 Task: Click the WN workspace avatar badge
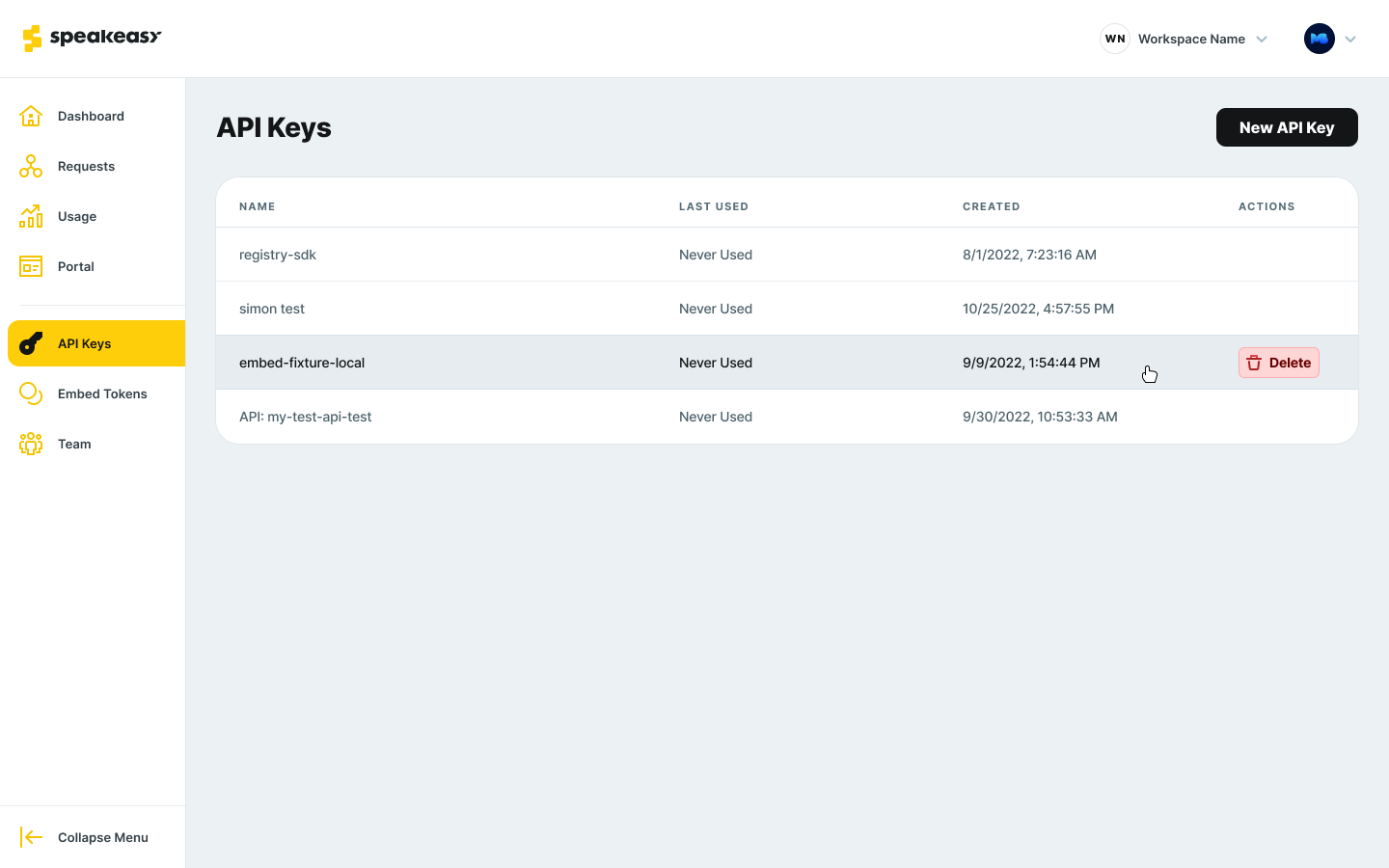point(1115,39)
